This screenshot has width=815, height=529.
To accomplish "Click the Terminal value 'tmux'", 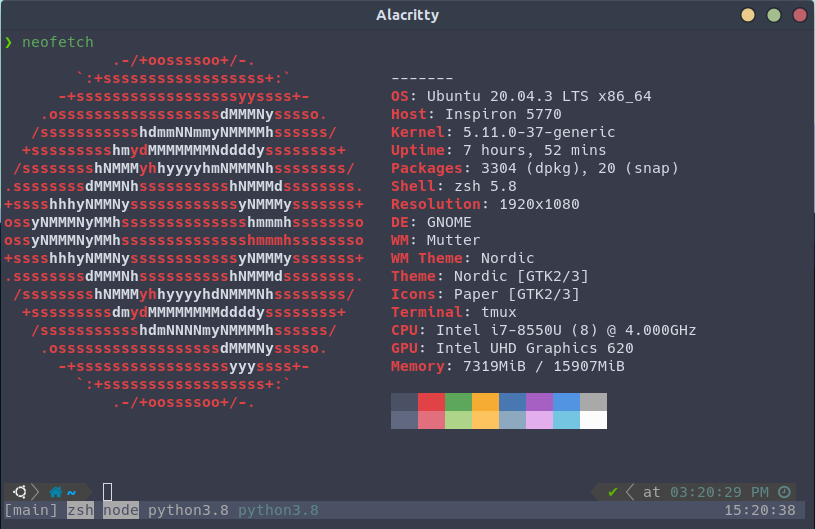I will pyautogui.click(x=498, y=312).
